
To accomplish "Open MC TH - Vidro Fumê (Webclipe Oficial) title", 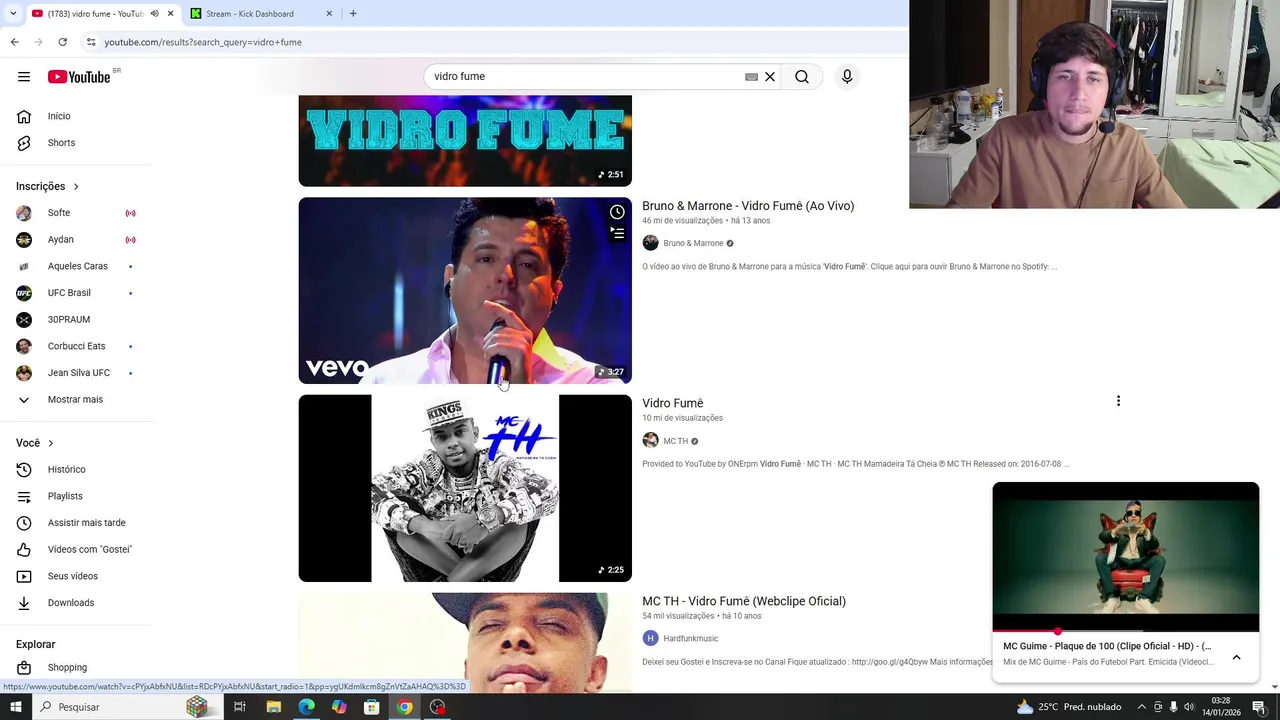I will pos(744,601).
